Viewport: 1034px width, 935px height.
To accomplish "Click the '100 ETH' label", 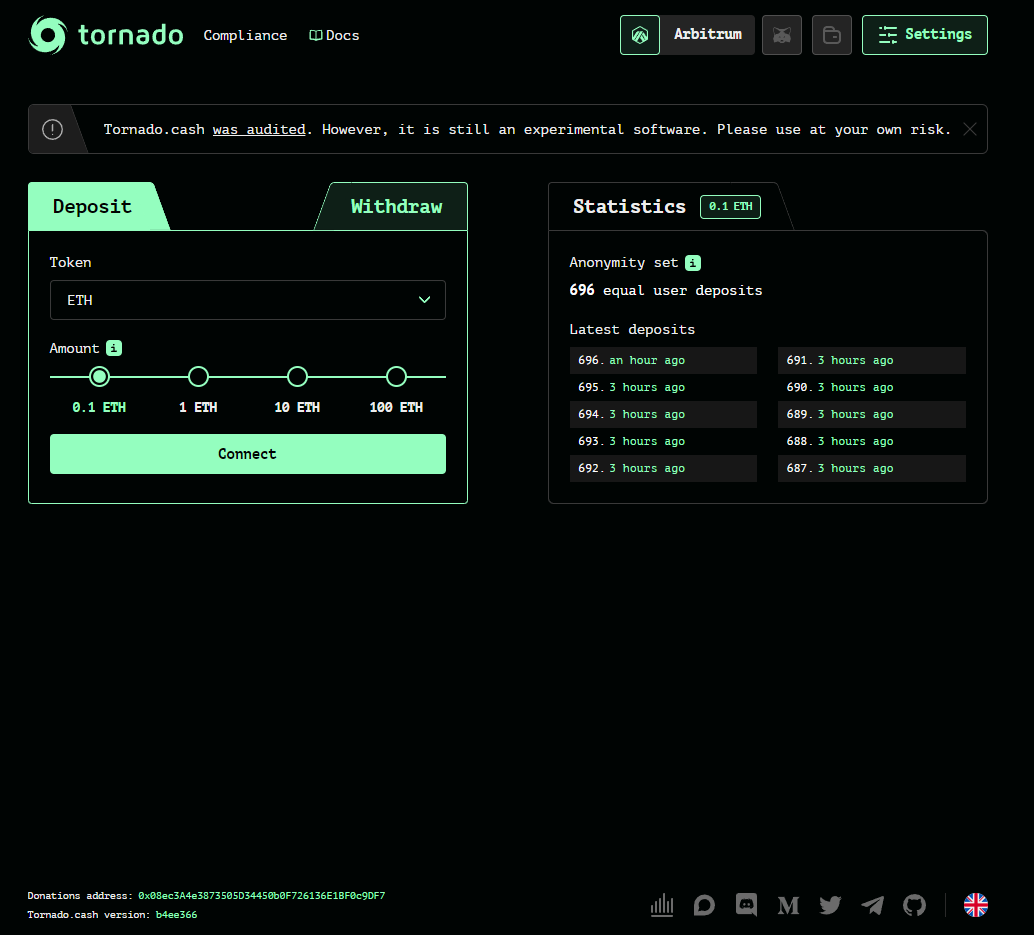I will click(x=396, y=407).
